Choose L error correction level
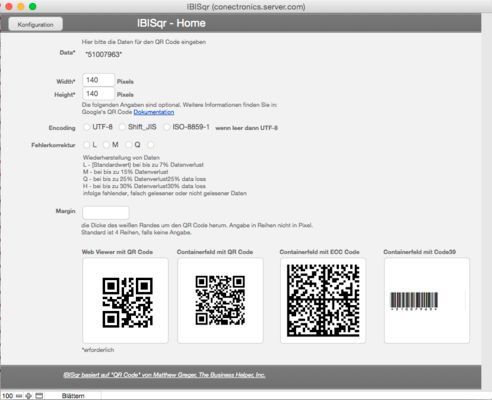This screenshot has height=400, width=492. click(x=87, y=145)
